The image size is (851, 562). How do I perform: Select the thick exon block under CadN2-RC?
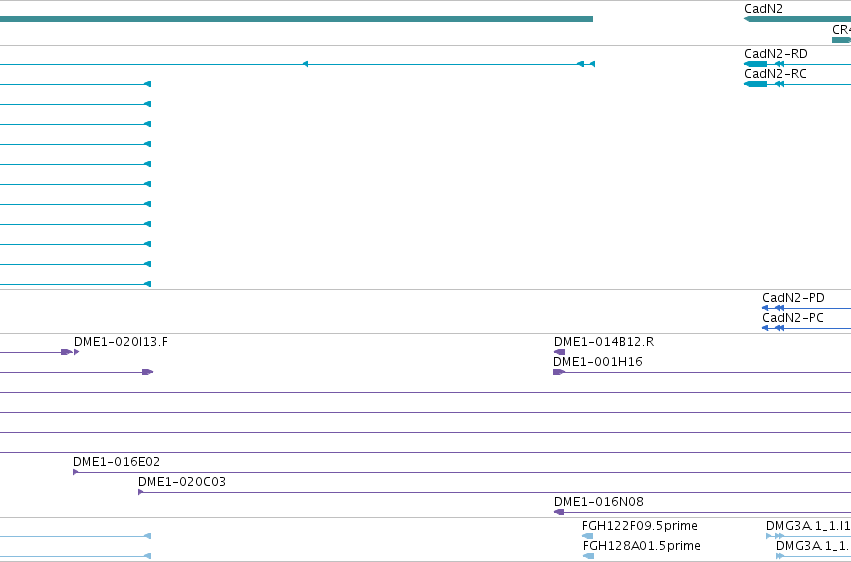[755, 84]
